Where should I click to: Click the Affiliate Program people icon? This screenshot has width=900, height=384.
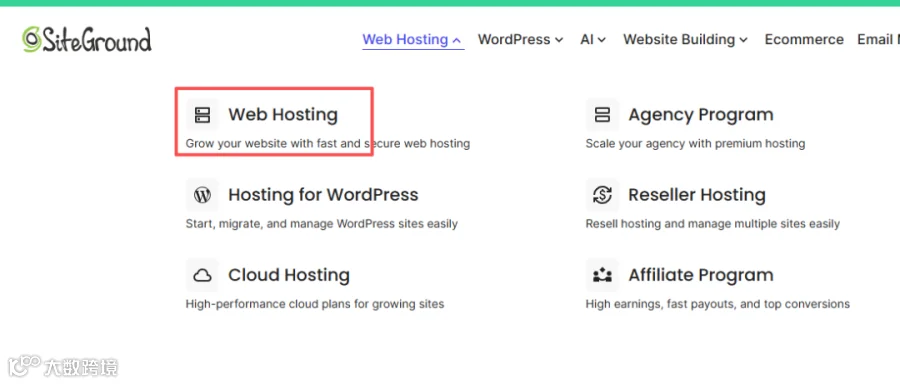602,276
